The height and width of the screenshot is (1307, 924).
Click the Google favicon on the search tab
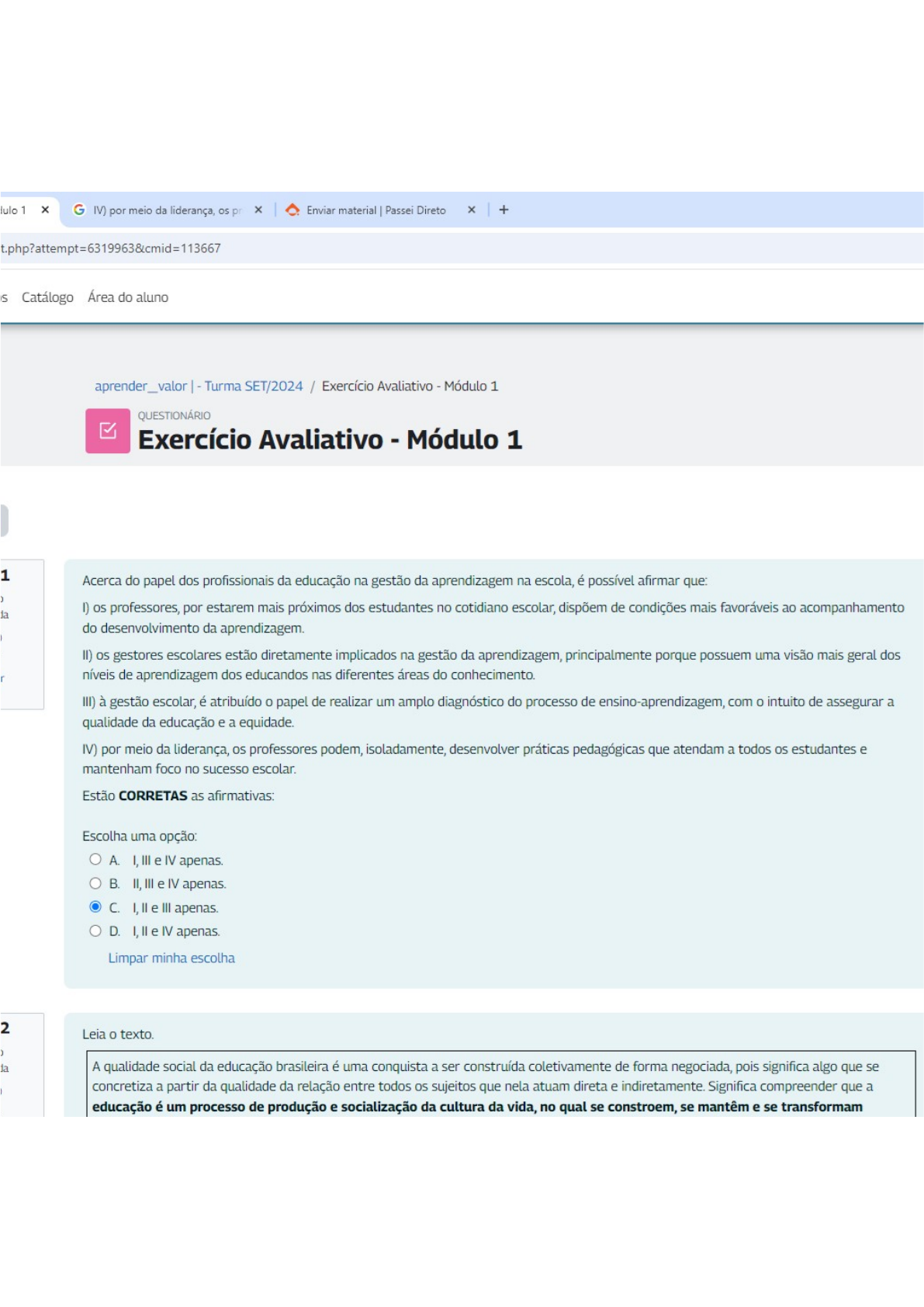pyautogui.click(x=79, y=210)
